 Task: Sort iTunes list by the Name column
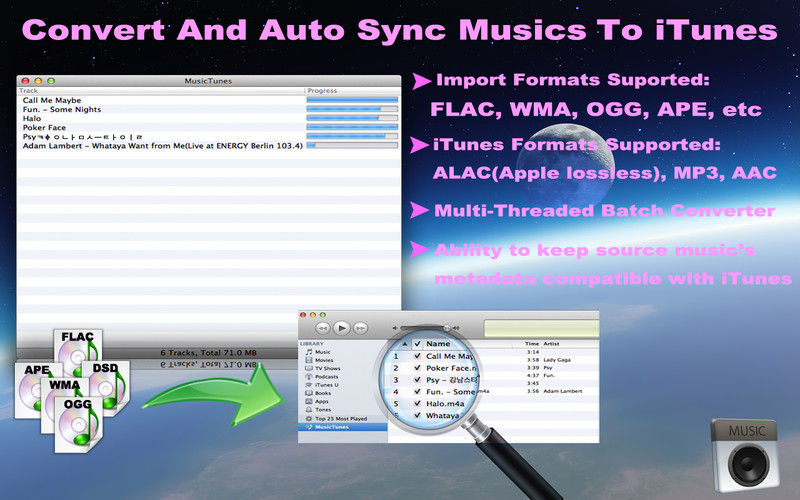pos(438,344)
